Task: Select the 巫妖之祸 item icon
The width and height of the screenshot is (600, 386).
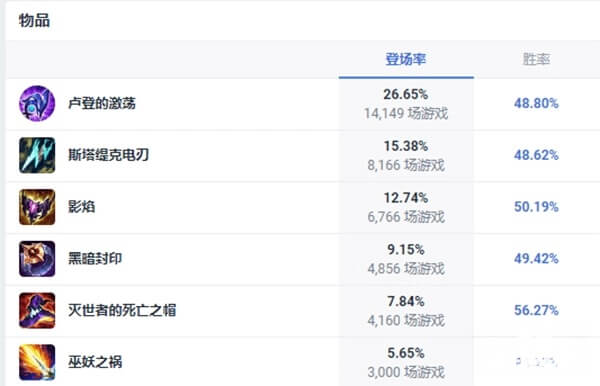Action: pos(37,362)
